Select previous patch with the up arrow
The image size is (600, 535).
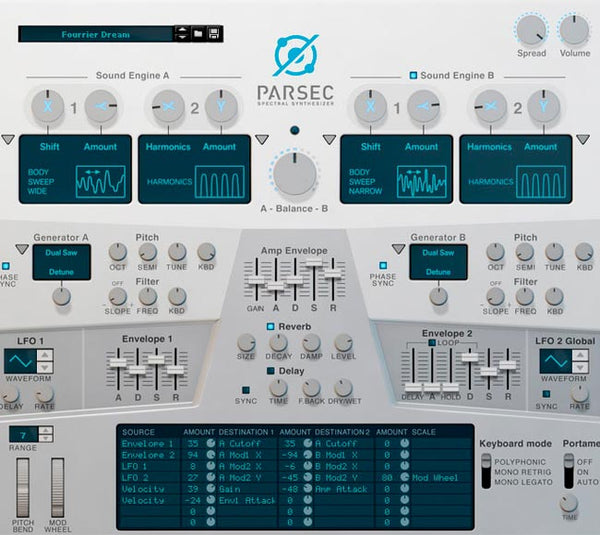click(182, 29)
